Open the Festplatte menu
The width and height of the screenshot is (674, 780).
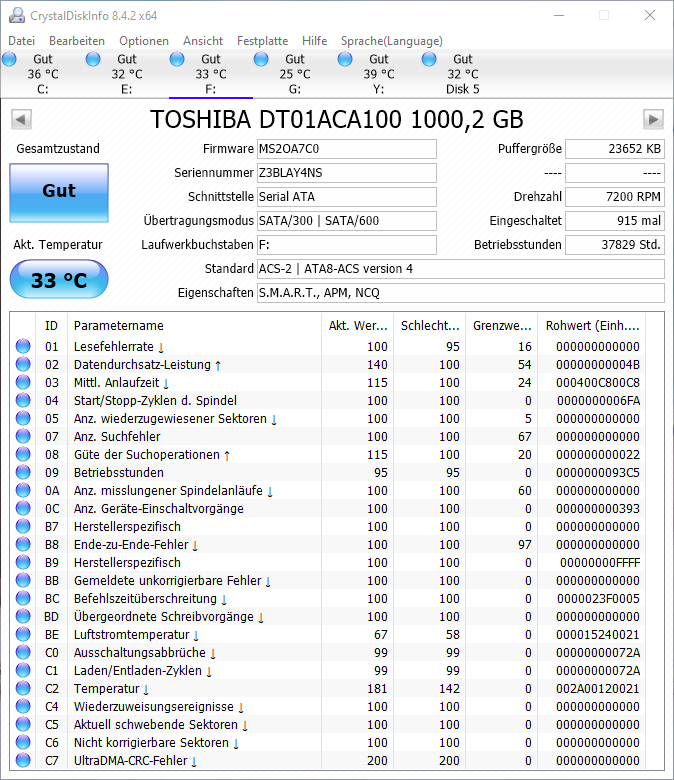pos(263,41)
